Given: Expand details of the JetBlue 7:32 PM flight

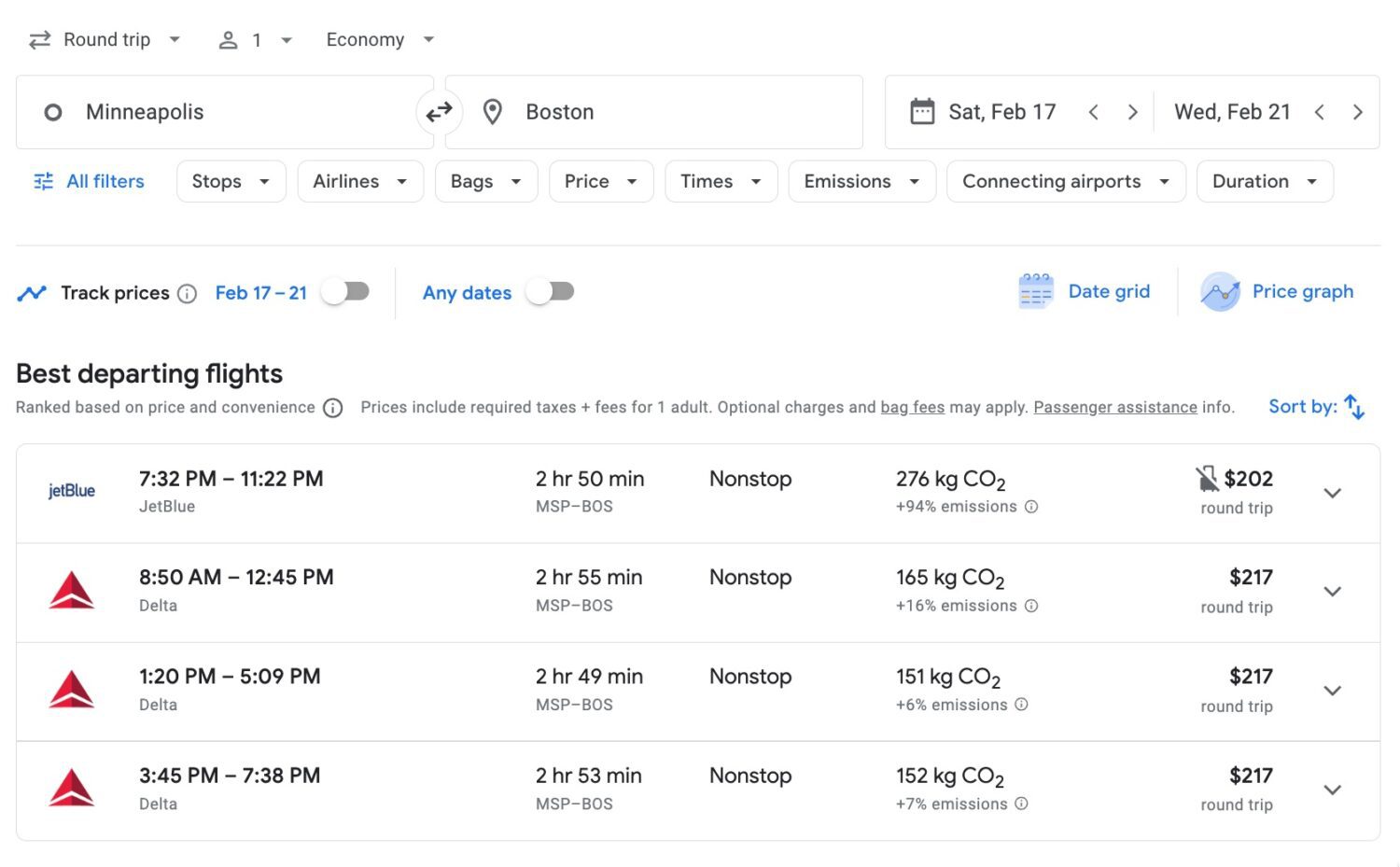Looking at the screenshot, I should [x=1333, y=493].
